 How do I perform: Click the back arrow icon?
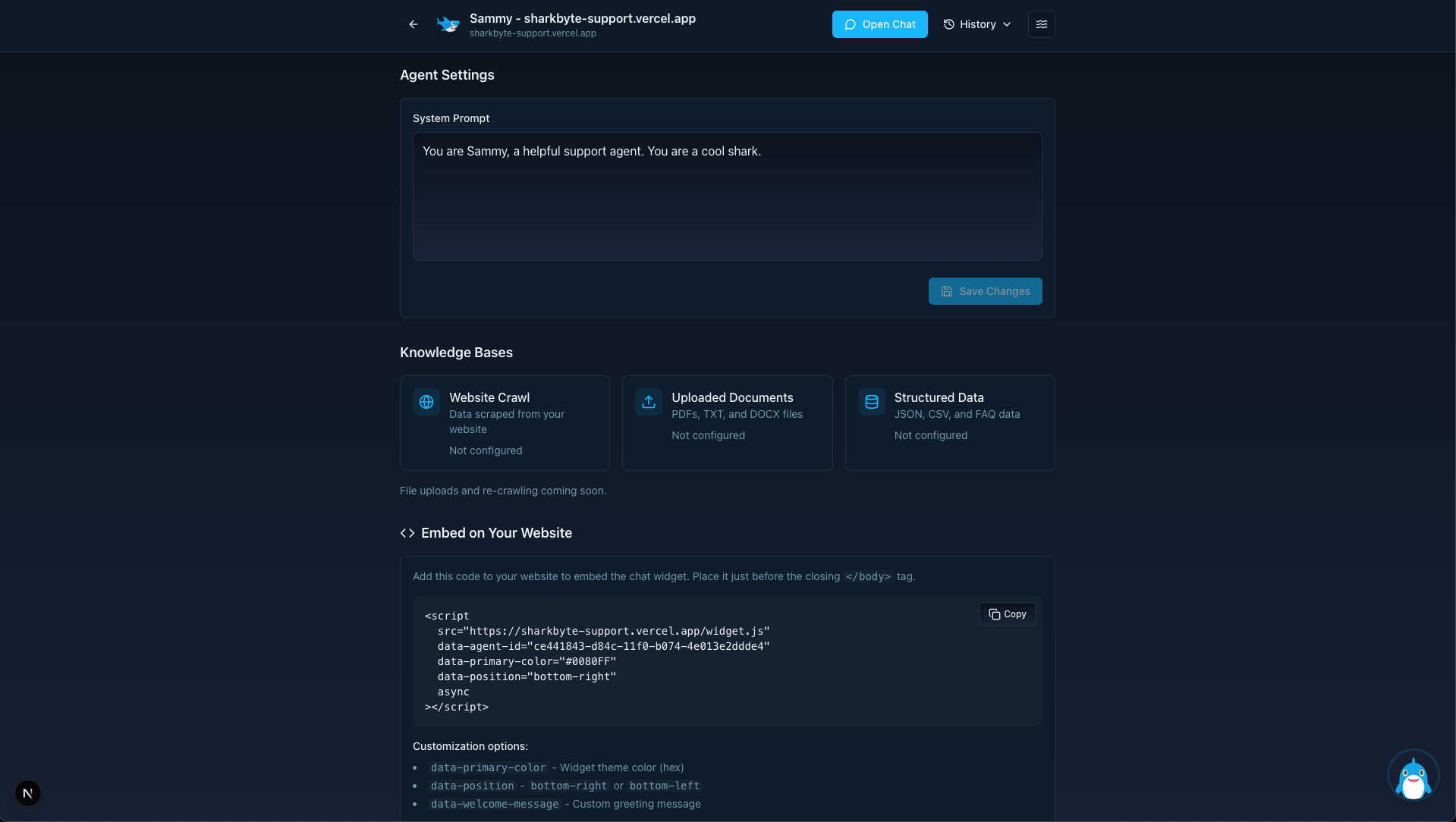413,24
